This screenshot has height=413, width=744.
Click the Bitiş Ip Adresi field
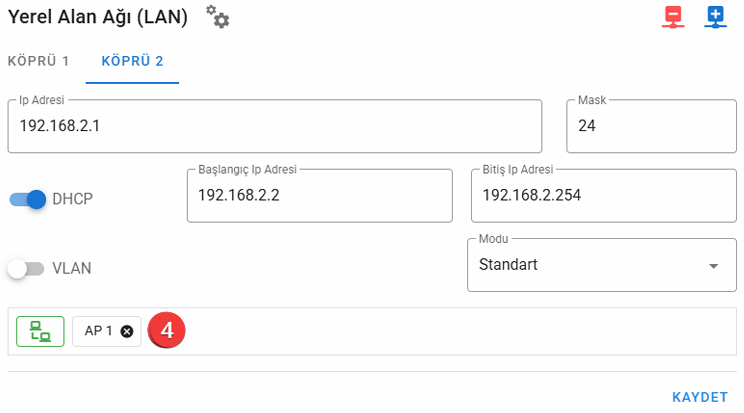pyautogui.click(x=602, y=195)
